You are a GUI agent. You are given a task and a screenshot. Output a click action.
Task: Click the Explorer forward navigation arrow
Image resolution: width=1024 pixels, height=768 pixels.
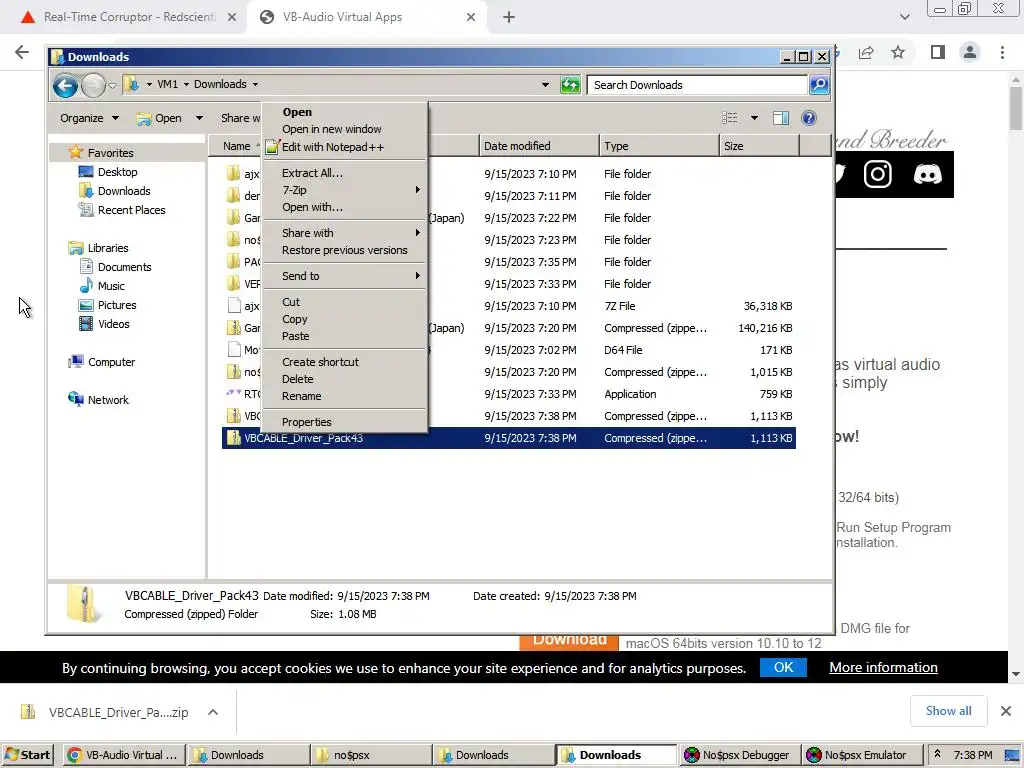point(93,86)
